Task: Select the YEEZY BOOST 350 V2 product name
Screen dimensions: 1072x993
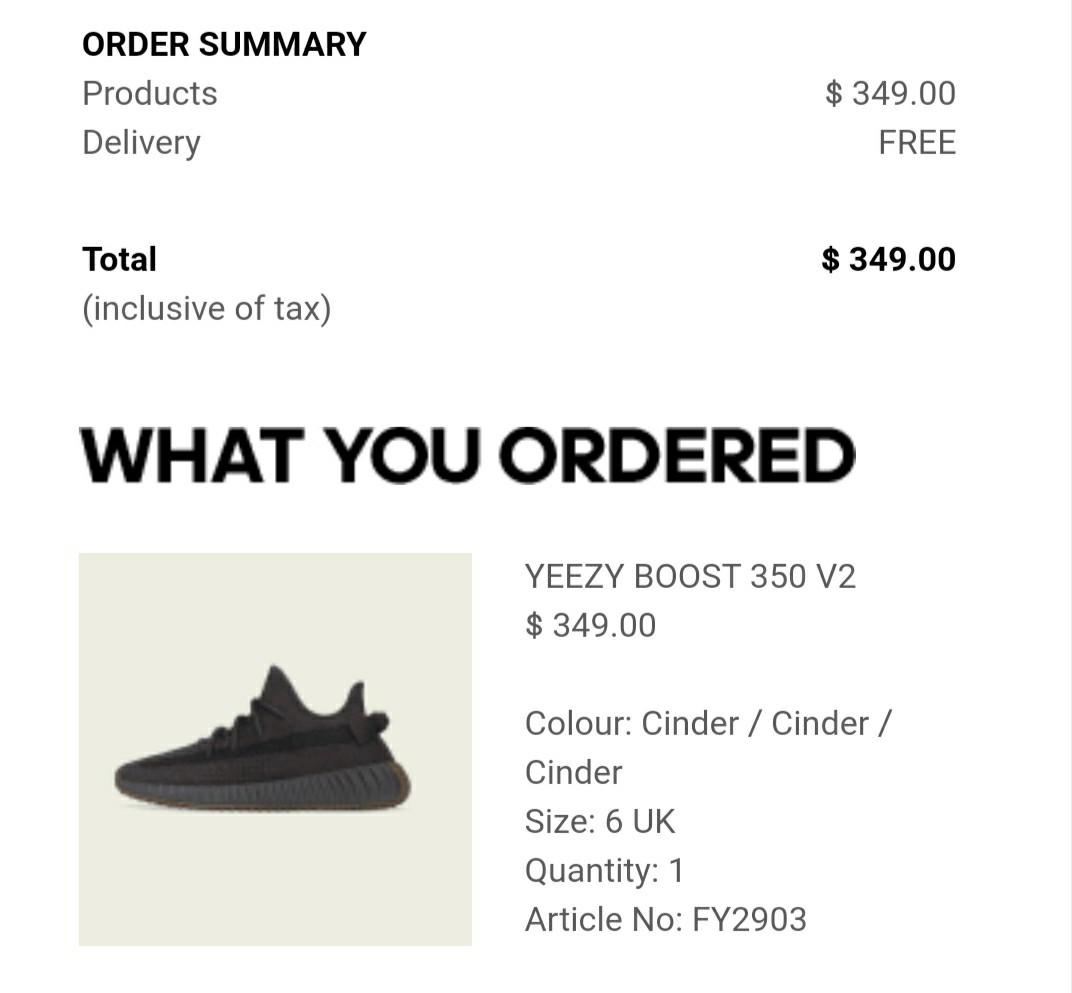Action: (x=690, y=577)
